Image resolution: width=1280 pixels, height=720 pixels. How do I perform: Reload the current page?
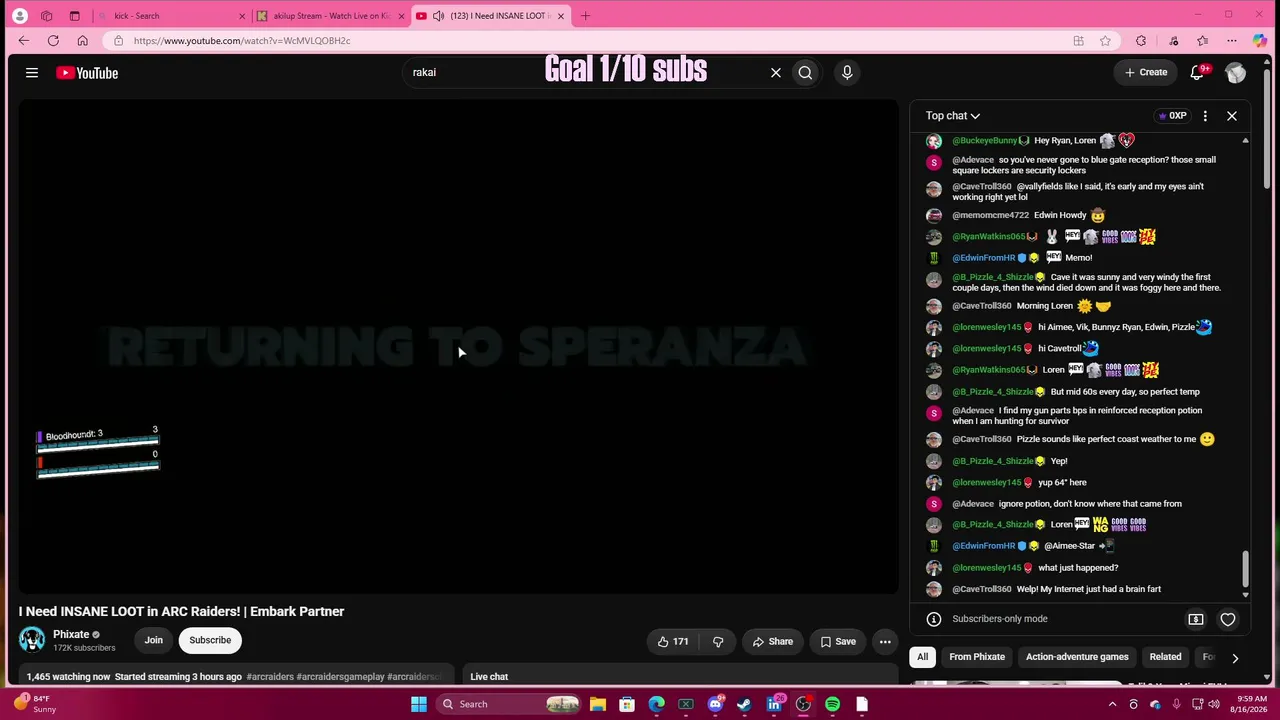click(53, 41)
